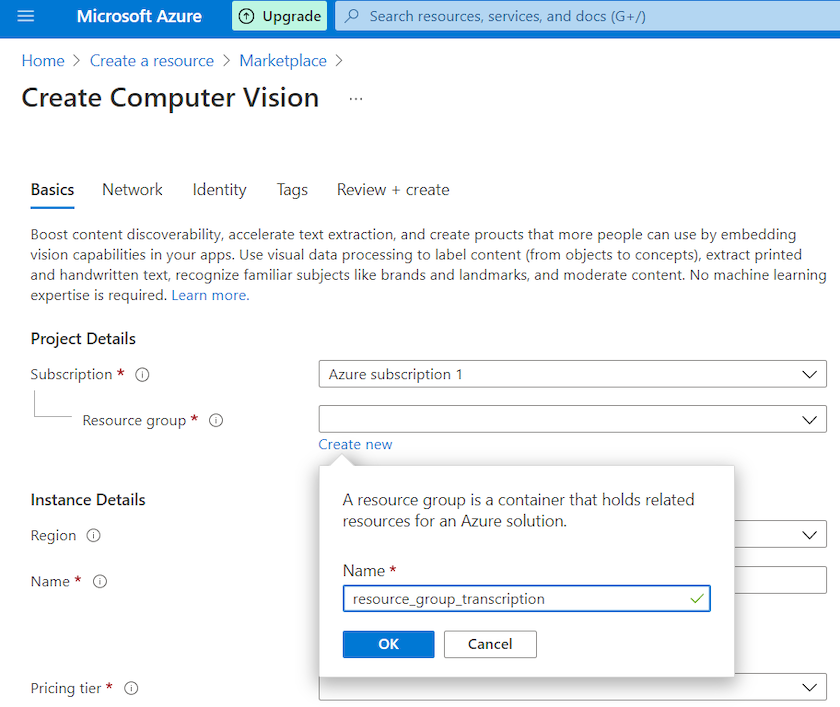This screenshot has height=707, width=840.
Task: Expand the Pricing tier dropdown
Action: [x=812, y=687]
